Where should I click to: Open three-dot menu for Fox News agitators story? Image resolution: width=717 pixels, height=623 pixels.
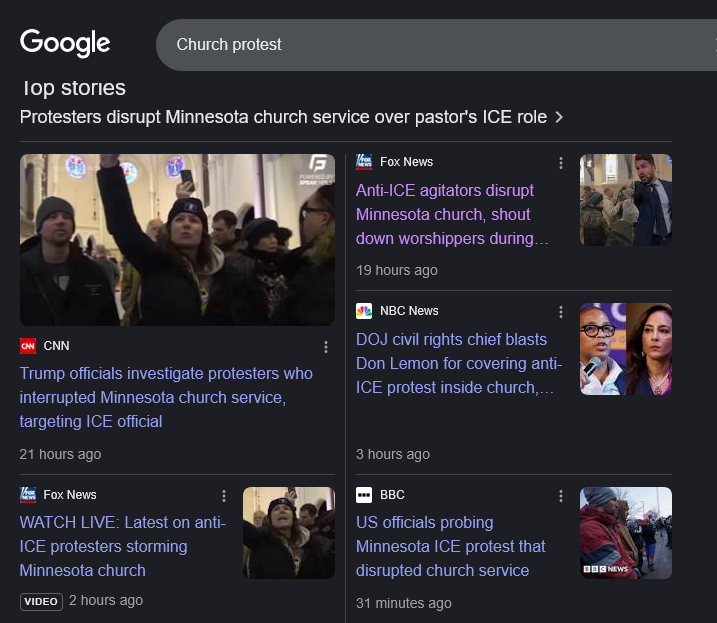point(561,163)
